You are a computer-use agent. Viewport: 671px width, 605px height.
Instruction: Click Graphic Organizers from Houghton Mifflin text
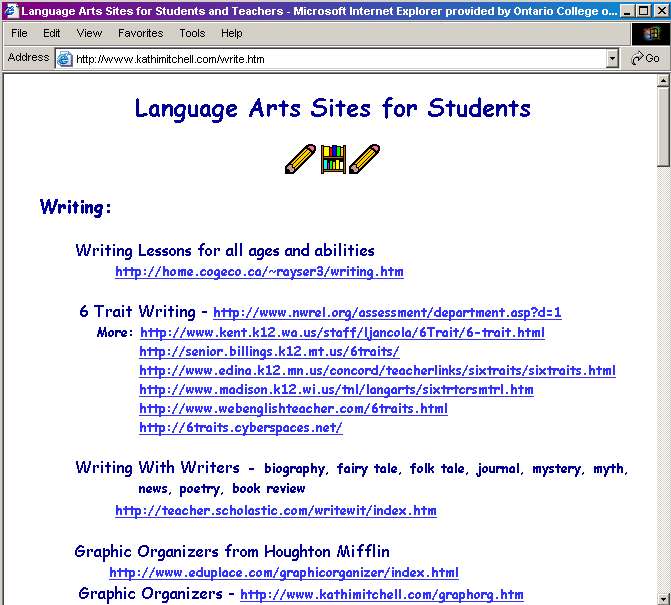(x=232, y=552)
